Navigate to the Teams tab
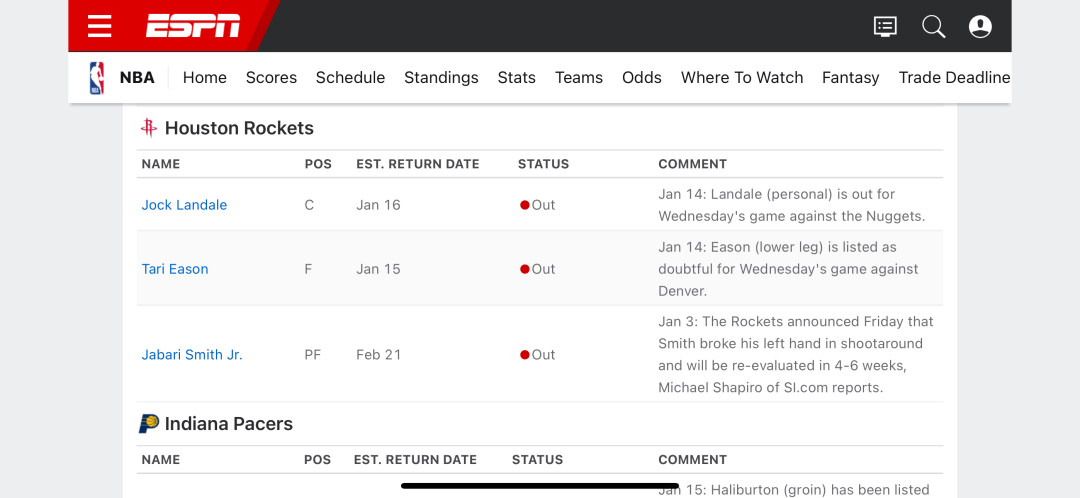This screenshot has width=1080, height=498. pos(579,78)
